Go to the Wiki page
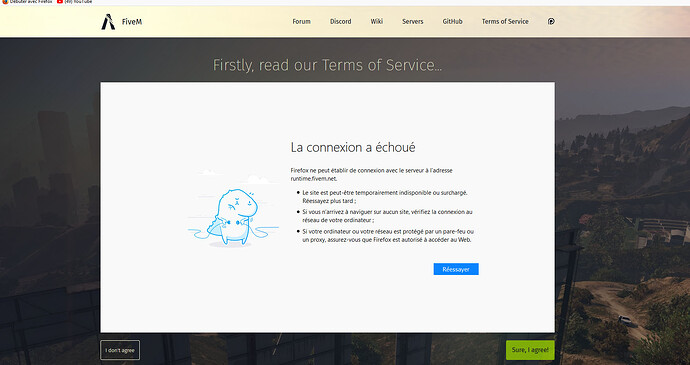 [x=377, y=22]
